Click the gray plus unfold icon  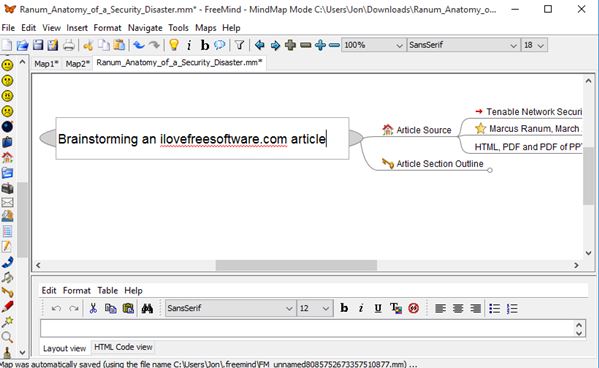(290, 45)
